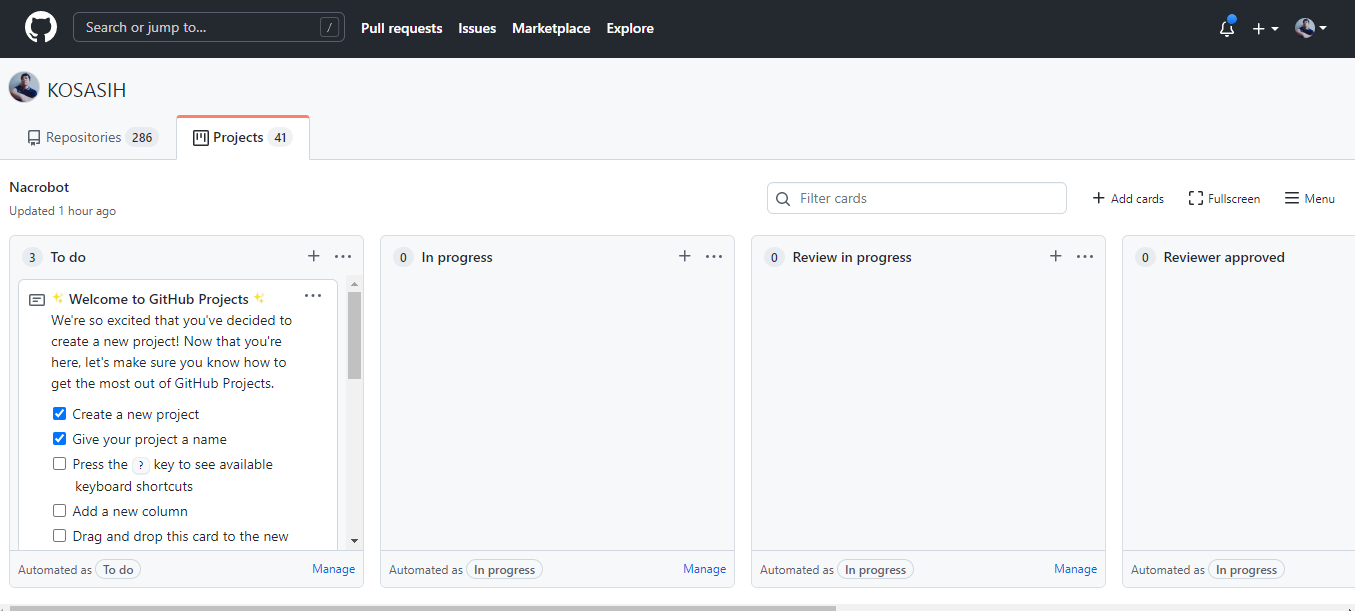Click the ? key badge in the Welcome card
1355x611 pixels.
(x=141, y=465)
